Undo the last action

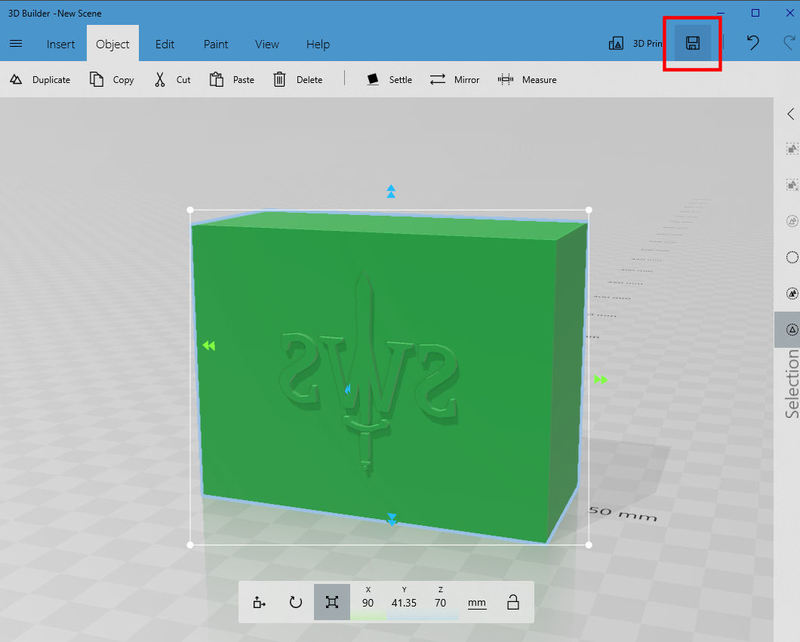(x=751, y=43)
